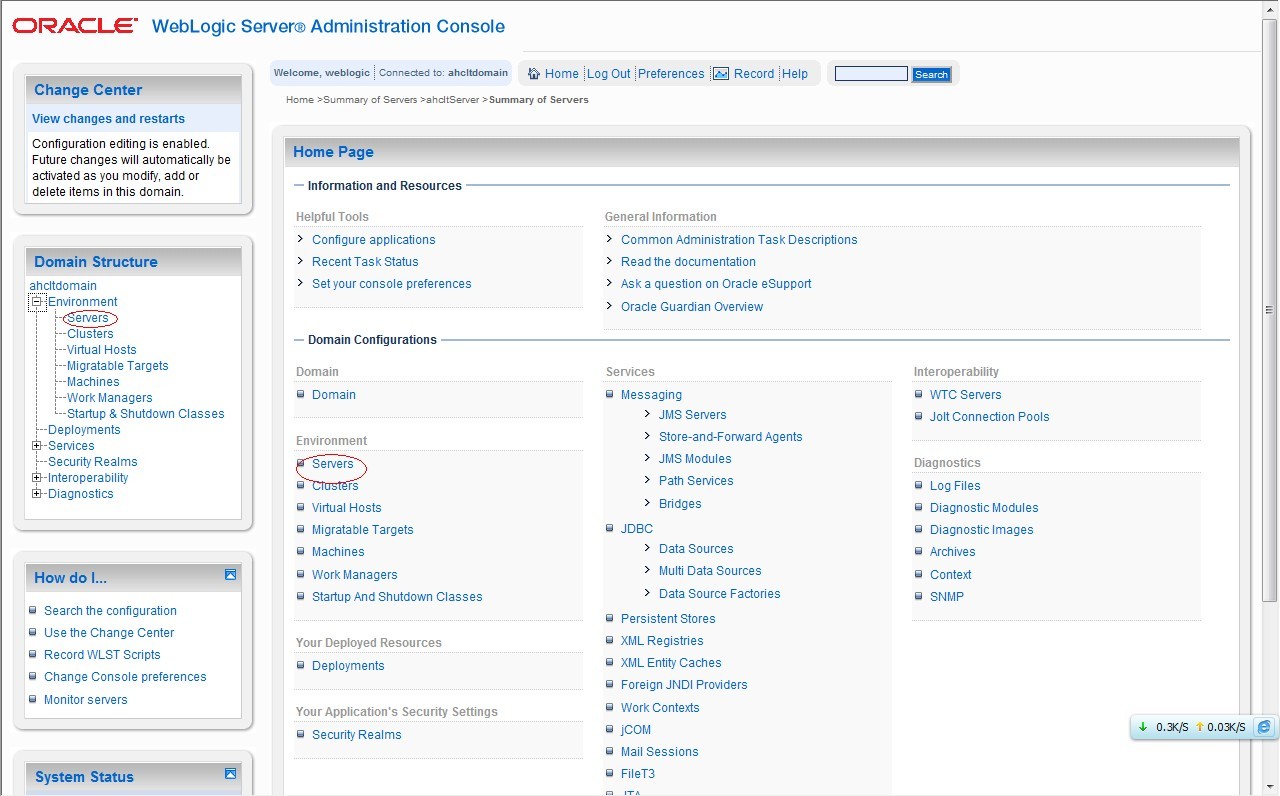Open Startup And Shutdown Classes on Home Page
The image size is (1280, 796).
click(397, 597)
